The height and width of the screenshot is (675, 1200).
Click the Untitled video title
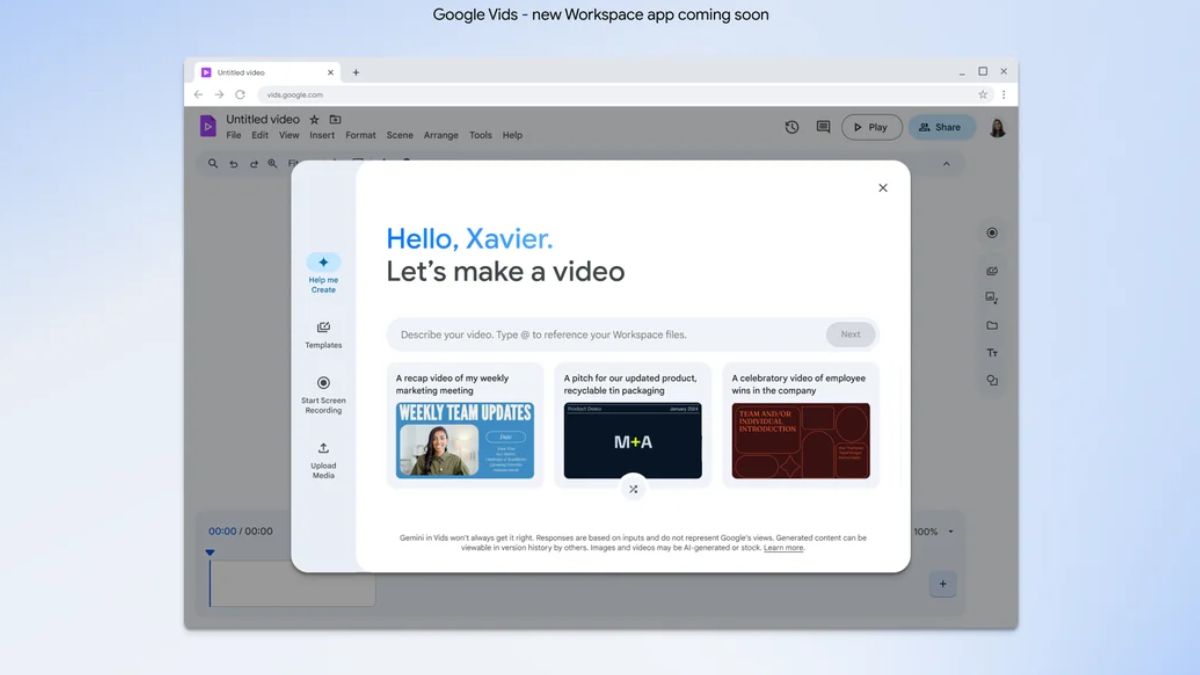click(263, 119)
